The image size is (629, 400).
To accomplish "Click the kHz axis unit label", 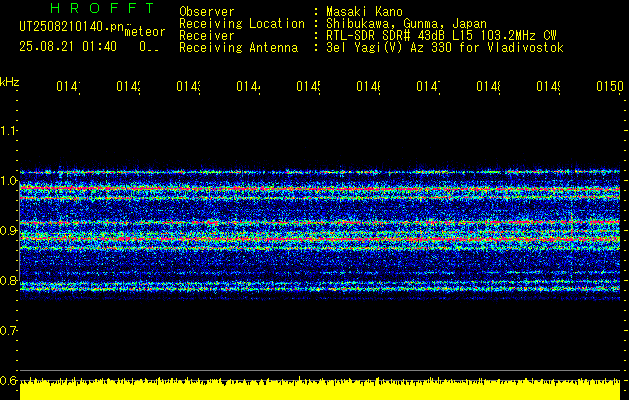I will point(10,82).
